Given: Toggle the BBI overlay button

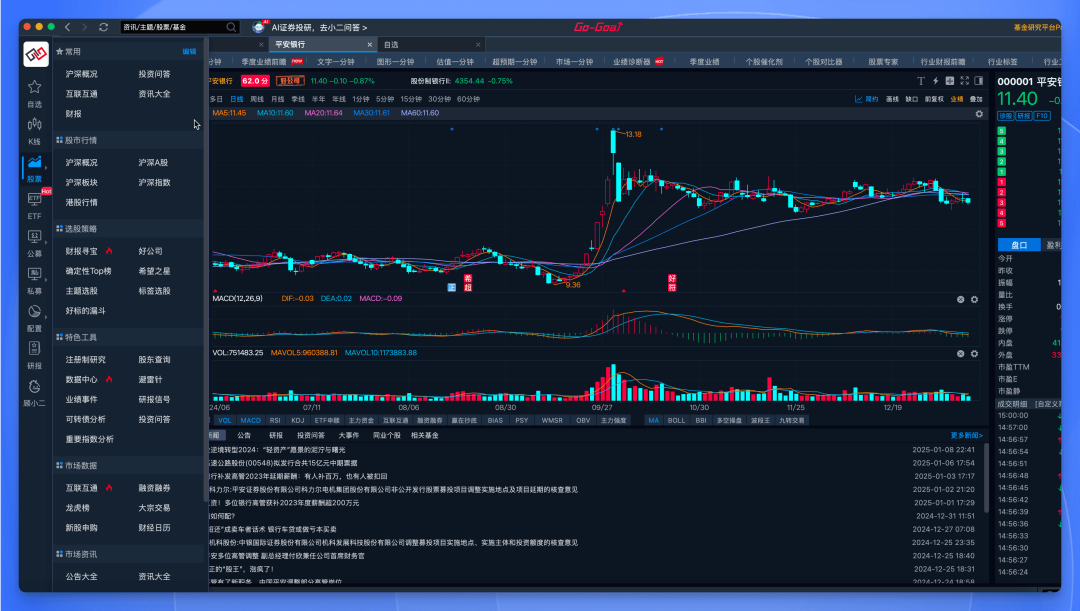Looking at the screenshot, I should [x=700, y=420].
